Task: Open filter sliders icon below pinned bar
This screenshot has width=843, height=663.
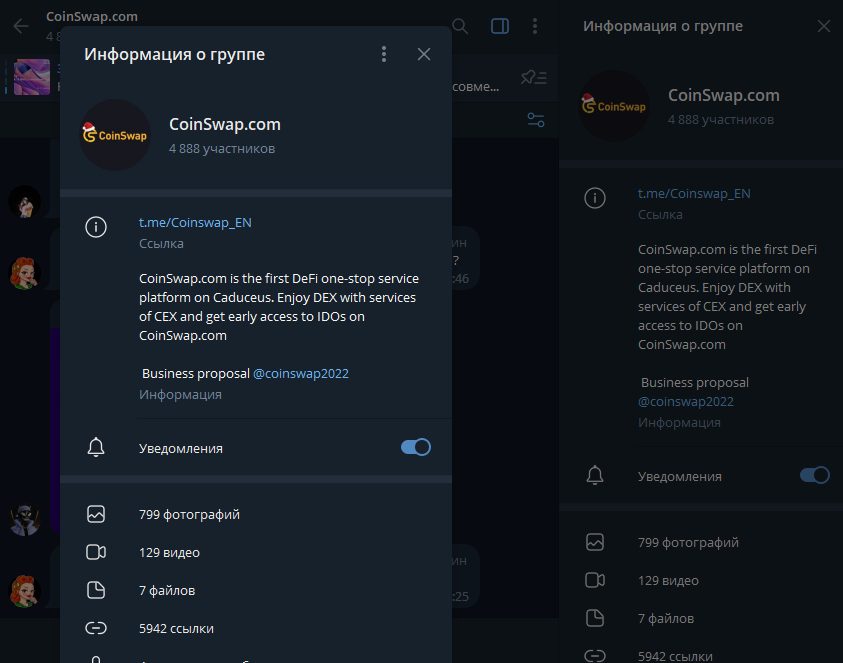Action: (x=536, y=119)
